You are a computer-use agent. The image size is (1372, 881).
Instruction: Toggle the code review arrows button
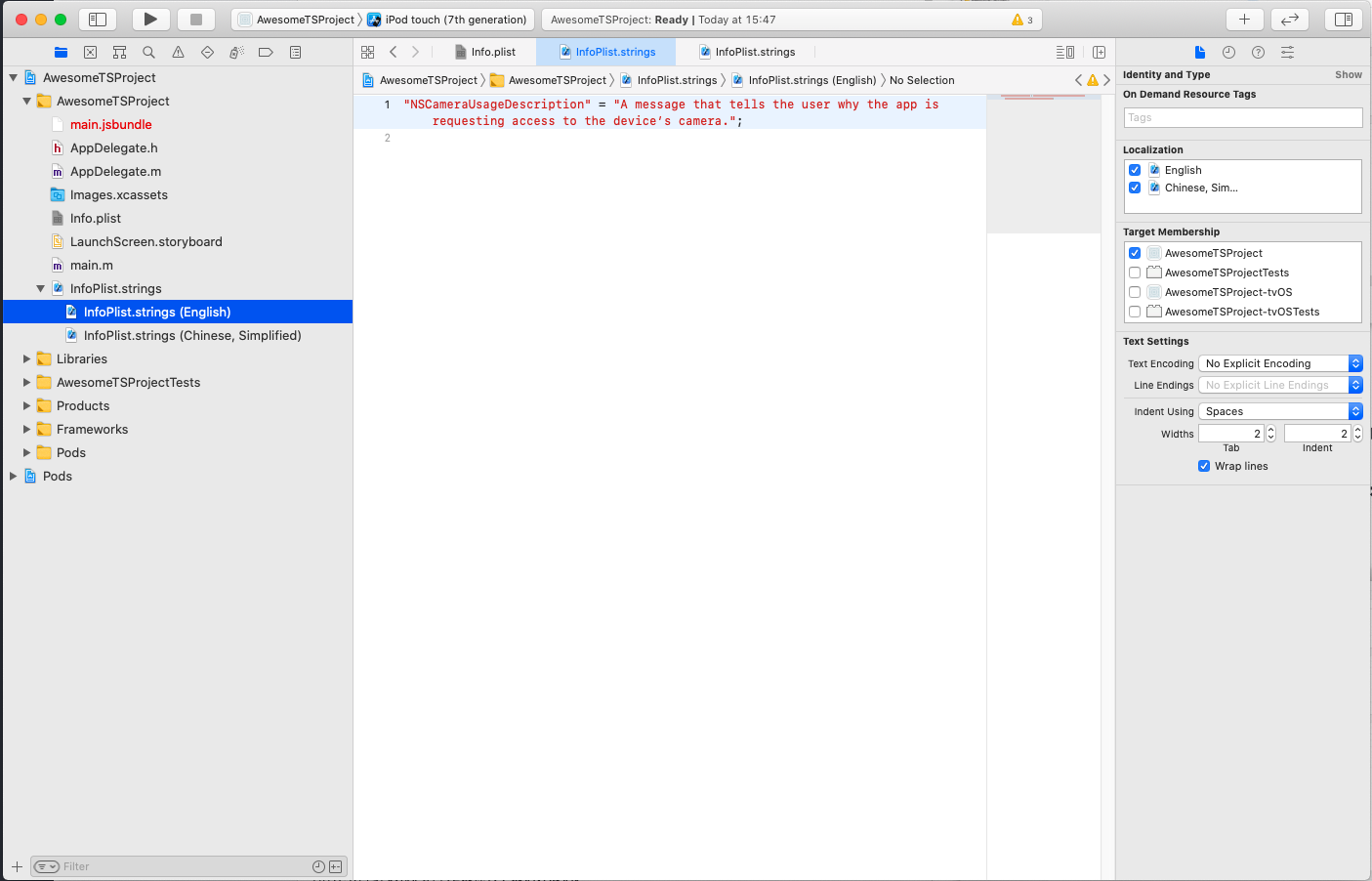click(x=1290, y=20)
